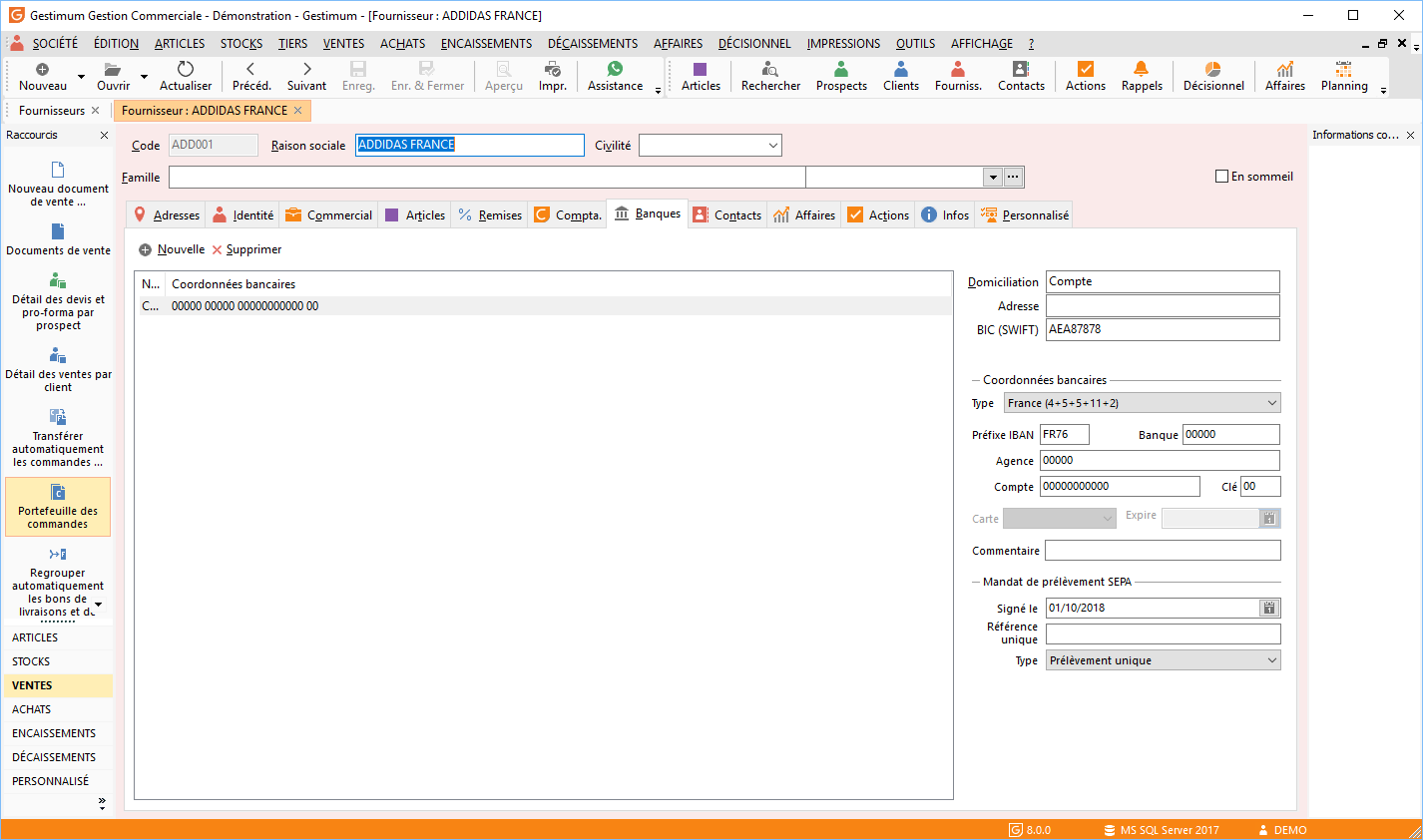Viewport: 1423px width, 840px height.
Task: Click the Nouveau toolbar icon
Action: click(43, 77)
